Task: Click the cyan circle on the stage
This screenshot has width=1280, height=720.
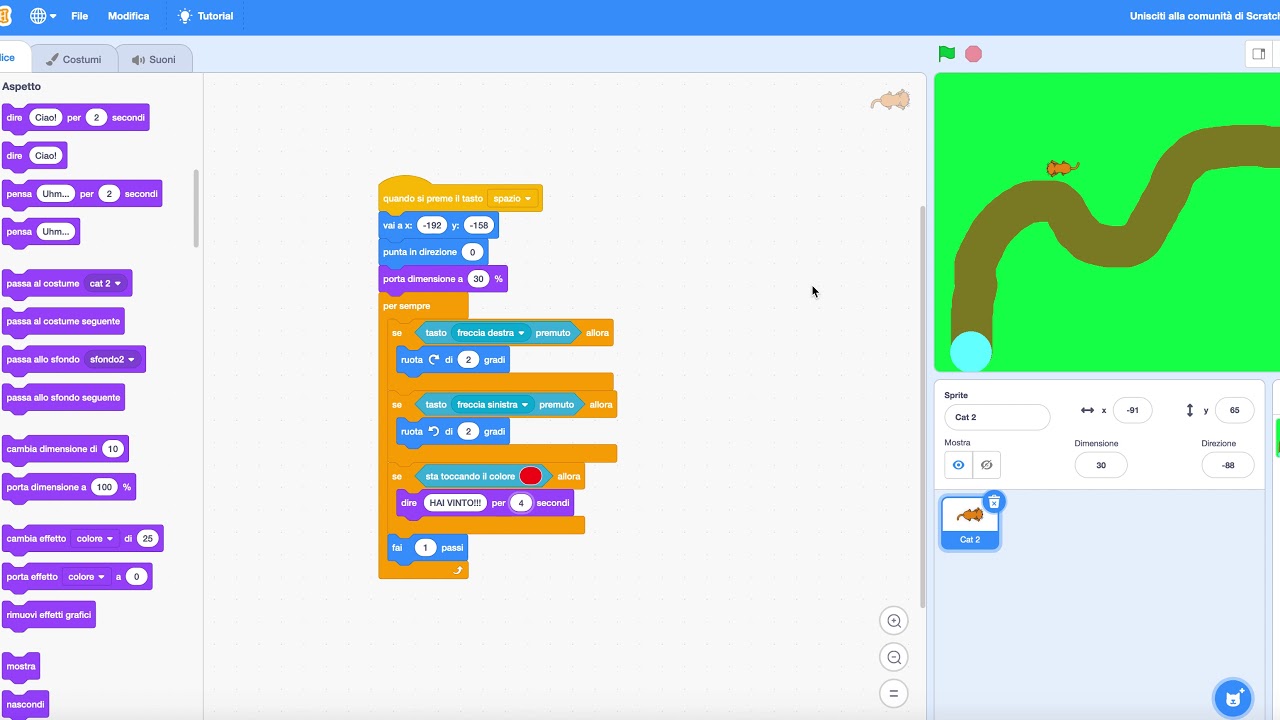Action: tap(970, 351)
